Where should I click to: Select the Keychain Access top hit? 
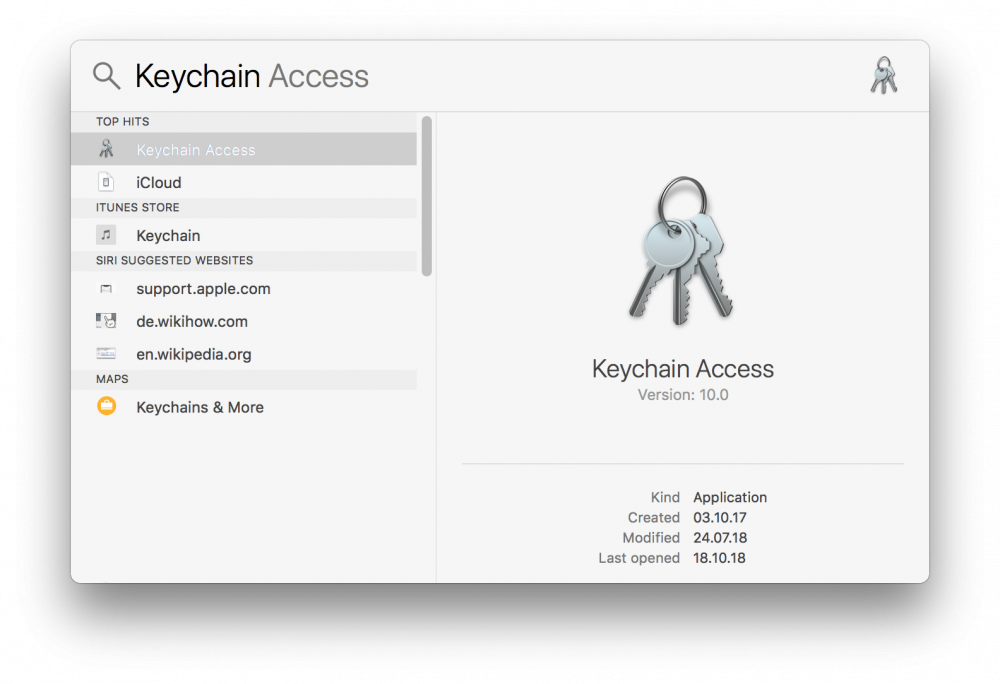pyautogui.click(x=244, y=149)
